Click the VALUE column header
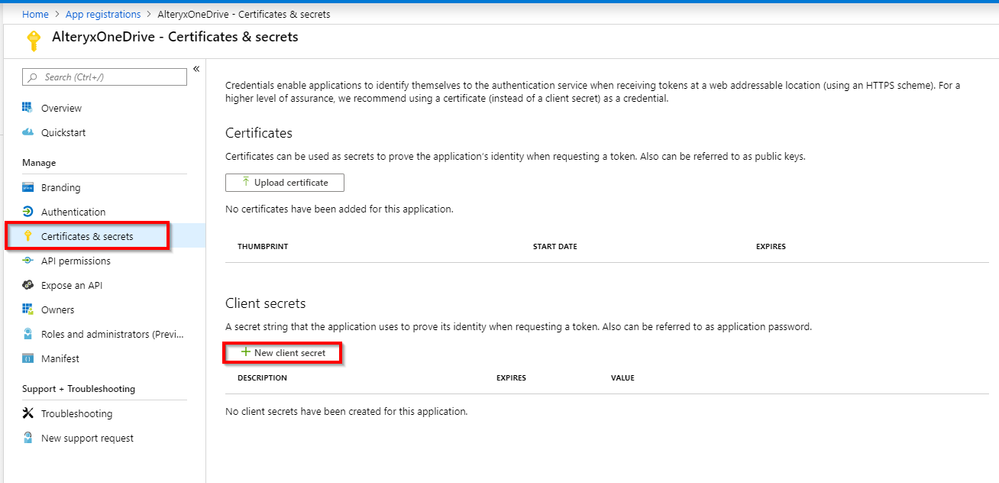The image size is (999, 483). click(x=622, y=378)
